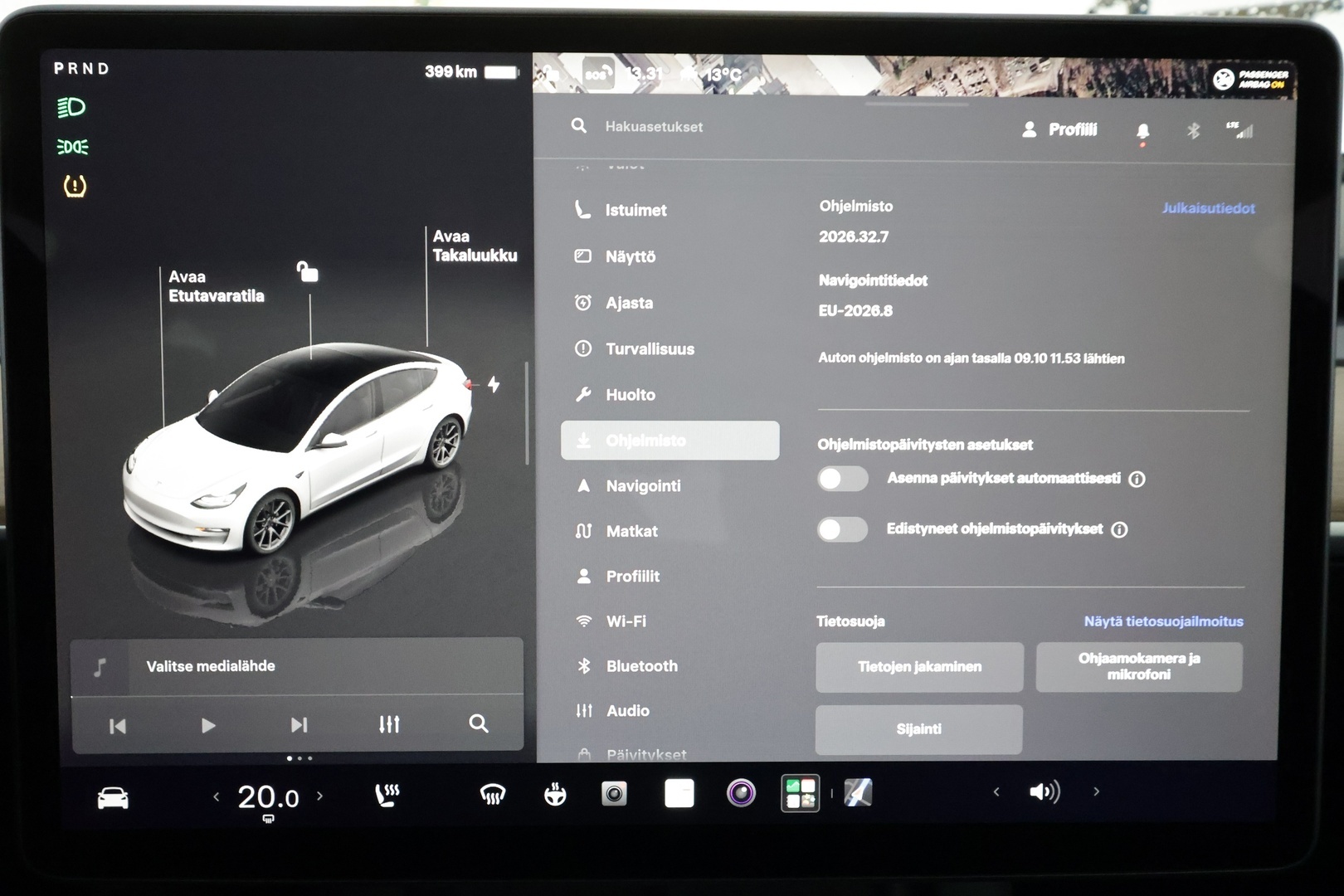This screenshot has width=1344, height=896.
Task: Tap the Sijainti button
Action: (x=919, y=729)
